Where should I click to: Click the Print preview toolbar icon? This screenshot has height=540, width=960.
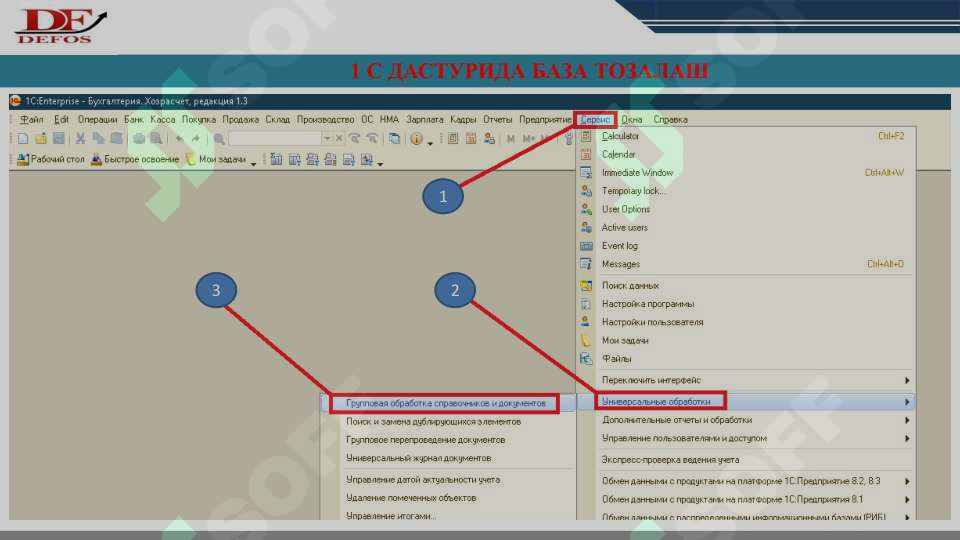coord(157,139)
